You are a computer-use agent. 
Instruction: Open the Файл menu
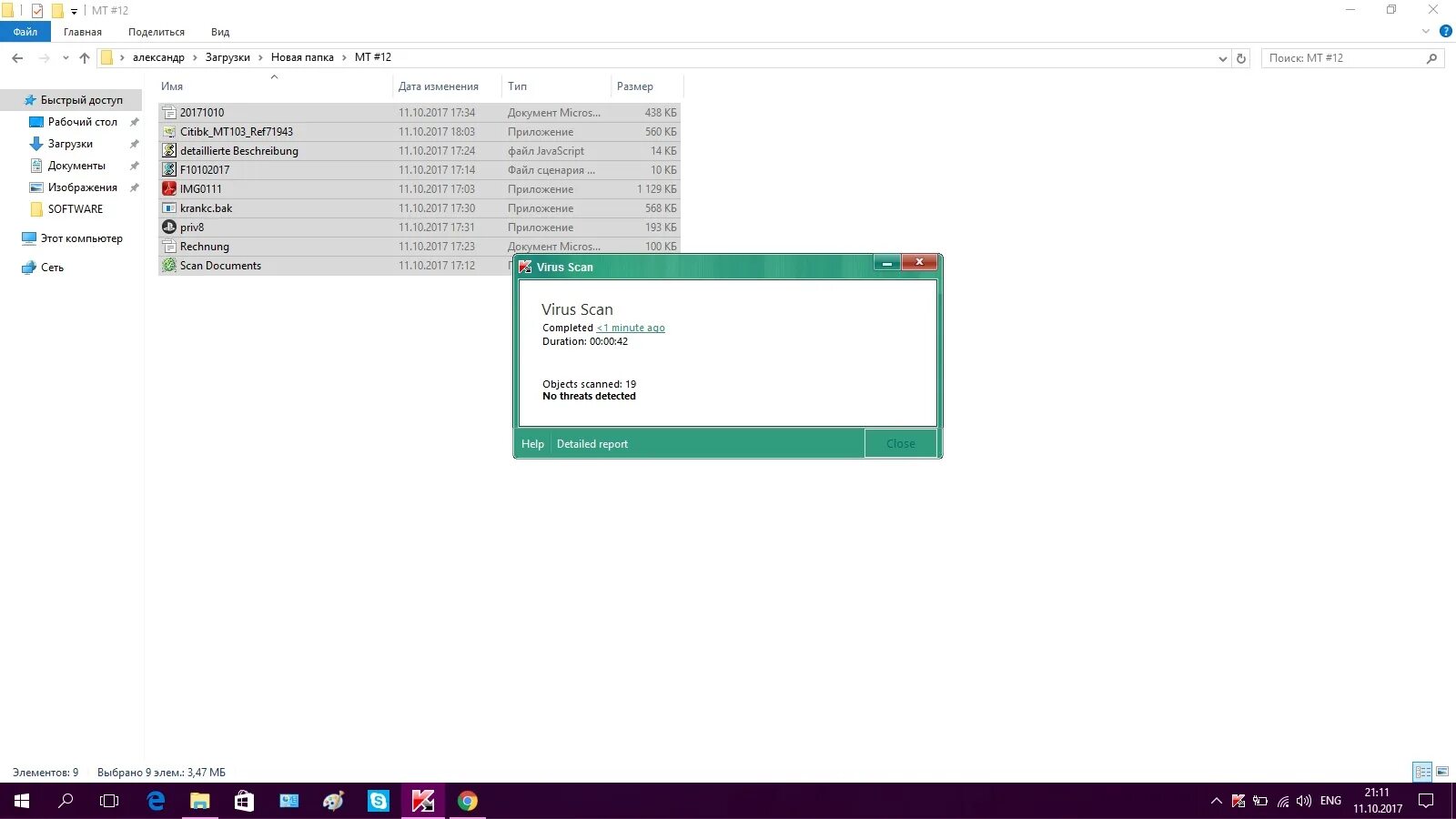click(25, 32)
